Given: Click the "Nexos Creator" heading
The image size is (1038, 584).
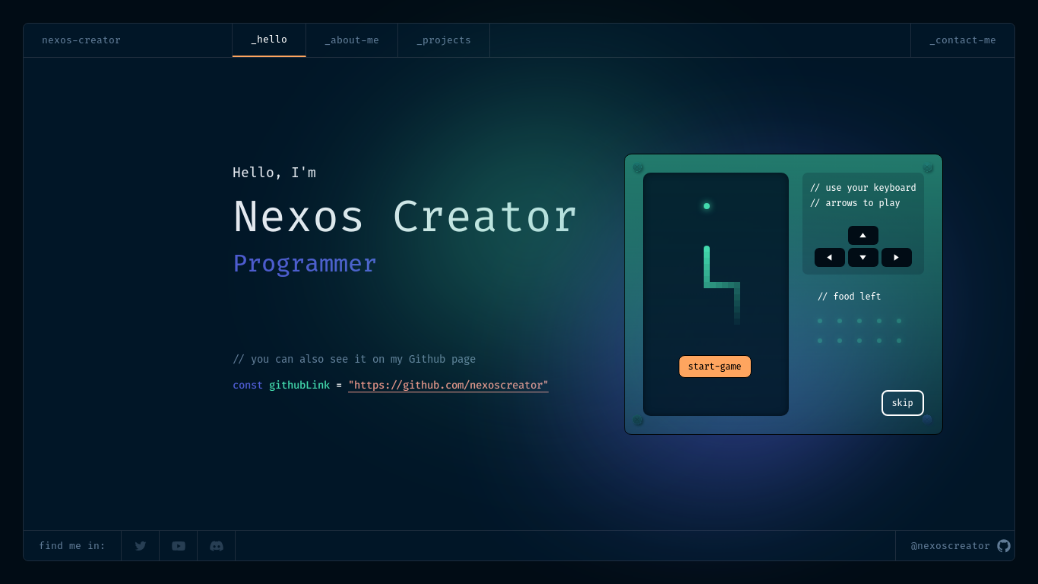Looking at the screenshot, I should pyautogui.click(x=405, y=217).
